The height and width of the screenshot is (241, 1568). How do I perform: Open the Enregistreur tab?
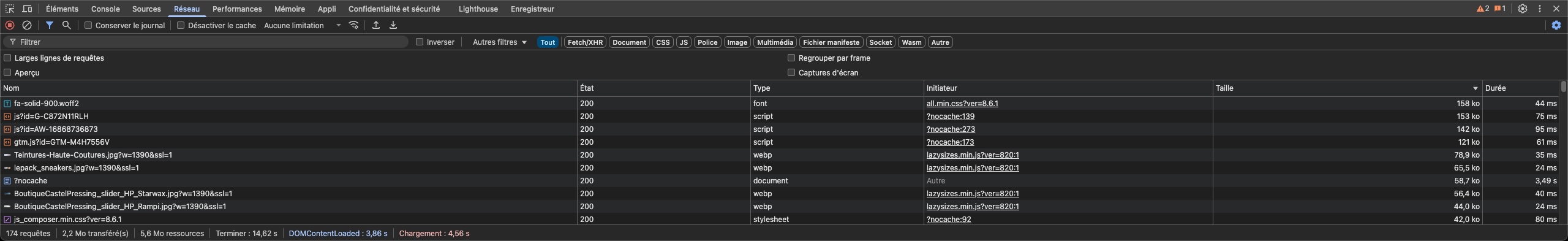click(x=532, y=9)
